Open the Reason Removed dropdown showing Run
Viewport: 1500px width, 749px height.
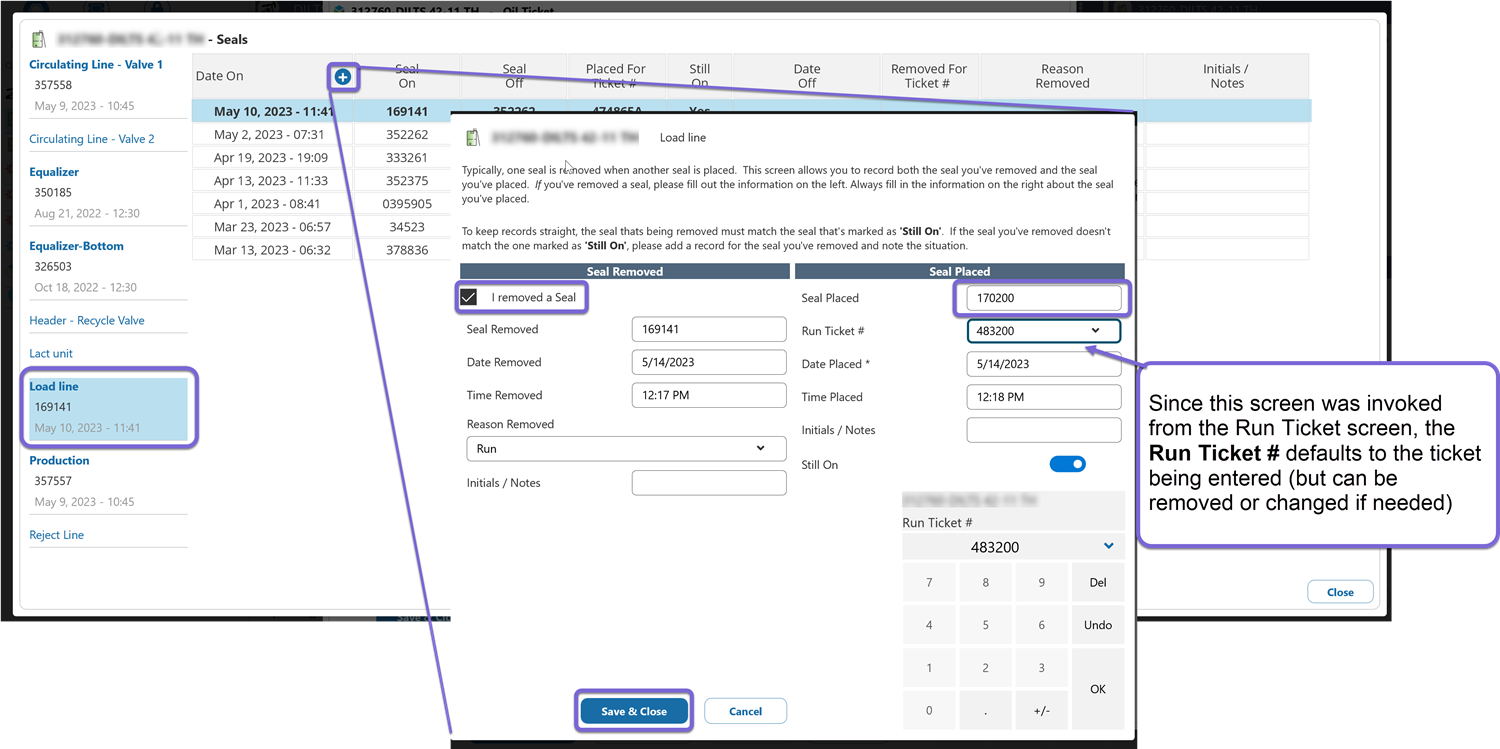click(626, 449)
